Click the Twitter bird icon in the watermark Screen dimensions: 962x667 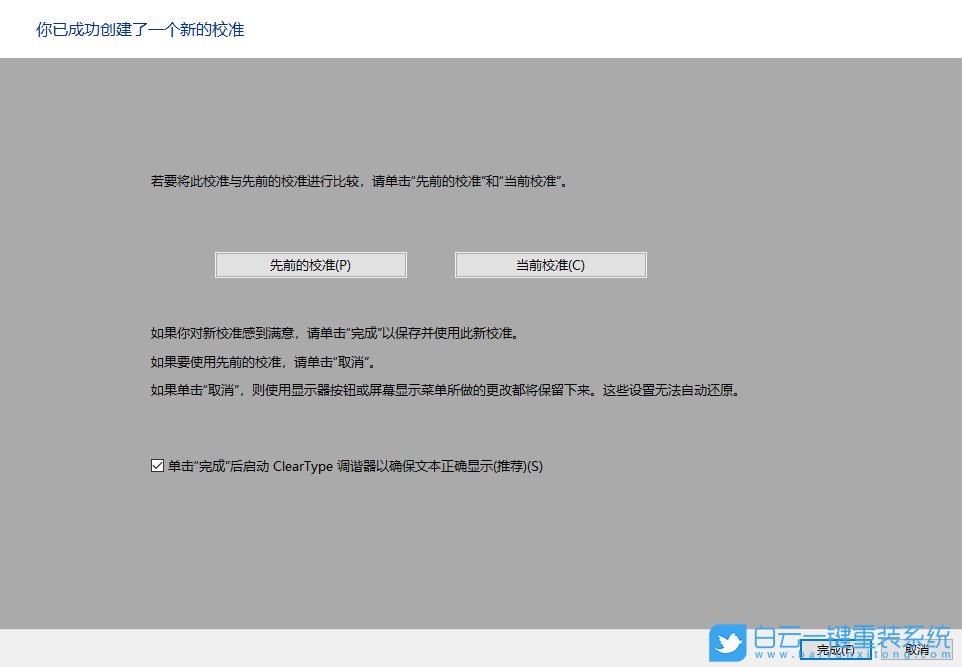tap(729, 644)
